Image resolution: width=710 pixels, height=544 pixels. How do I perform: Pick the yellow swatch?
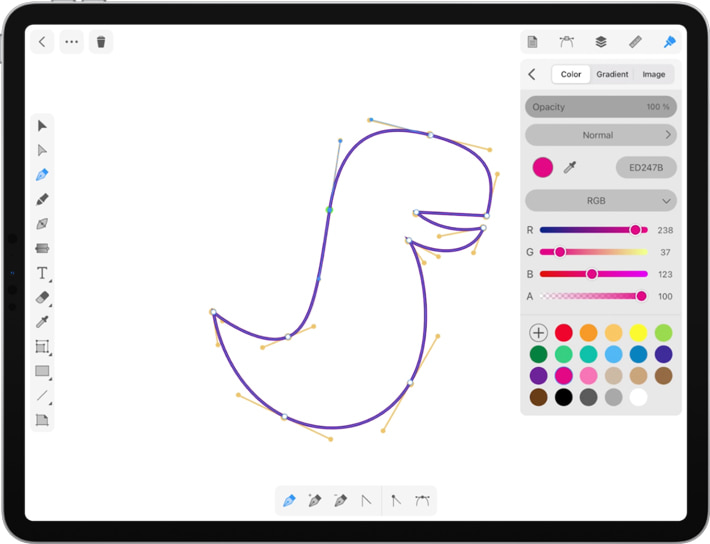coord(638,333)
